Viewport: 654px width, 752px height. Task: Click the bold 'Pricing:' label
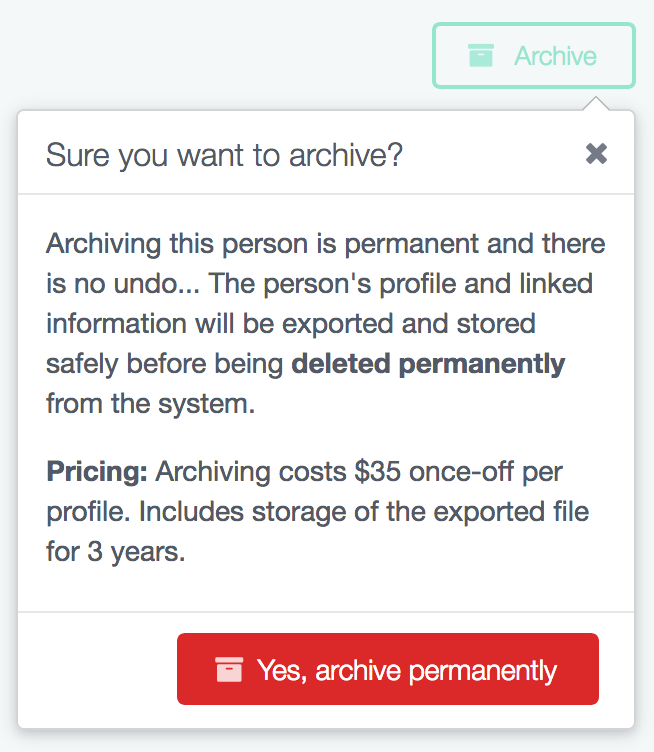pyautogui.click(x=97, y=472)
